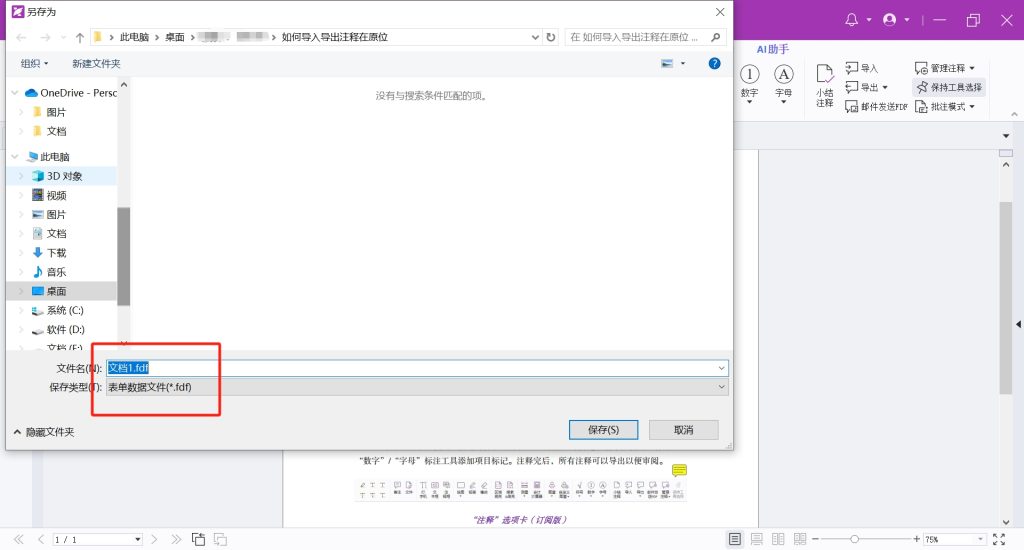Click the 数字 number marker tool

pos(750,84)
